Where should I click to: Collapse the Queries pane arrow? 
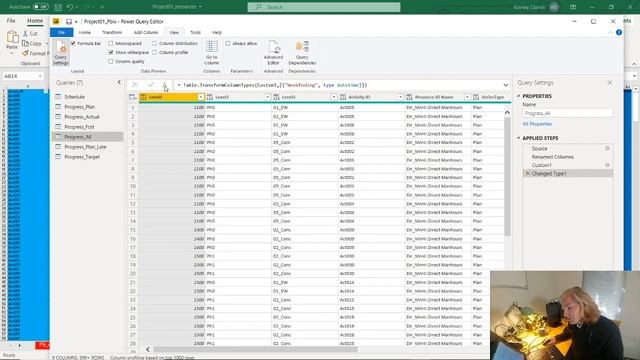point(119,82)
